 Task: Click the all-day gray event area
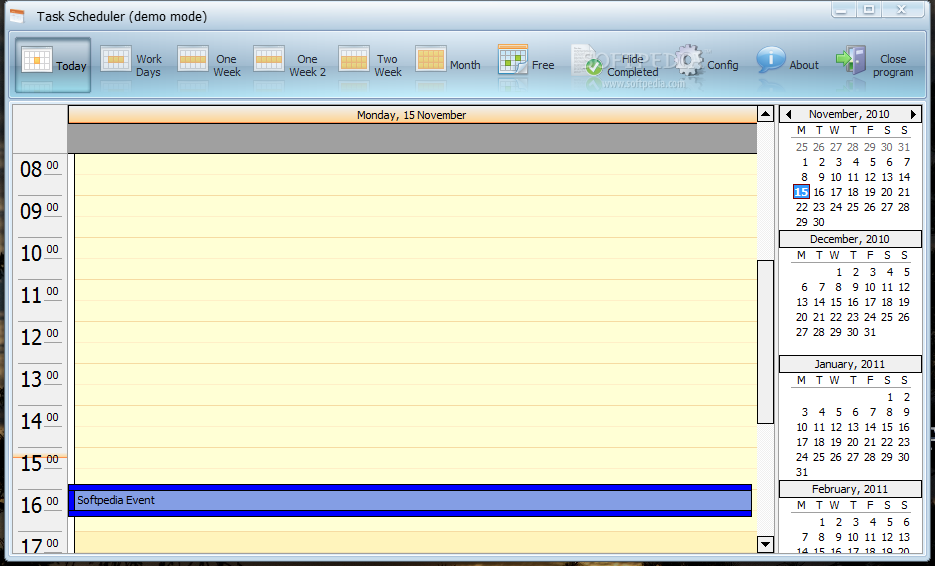coord(412,138)
